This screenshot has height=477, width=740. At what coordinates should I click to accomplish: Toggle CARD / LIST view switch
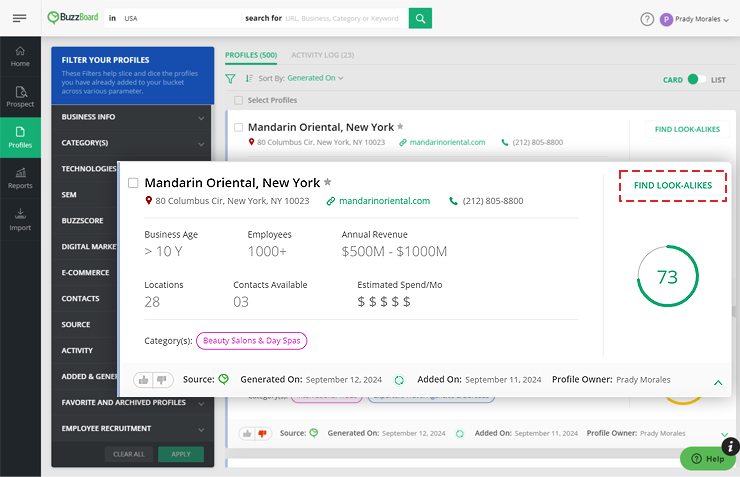[x=697, y=79]
